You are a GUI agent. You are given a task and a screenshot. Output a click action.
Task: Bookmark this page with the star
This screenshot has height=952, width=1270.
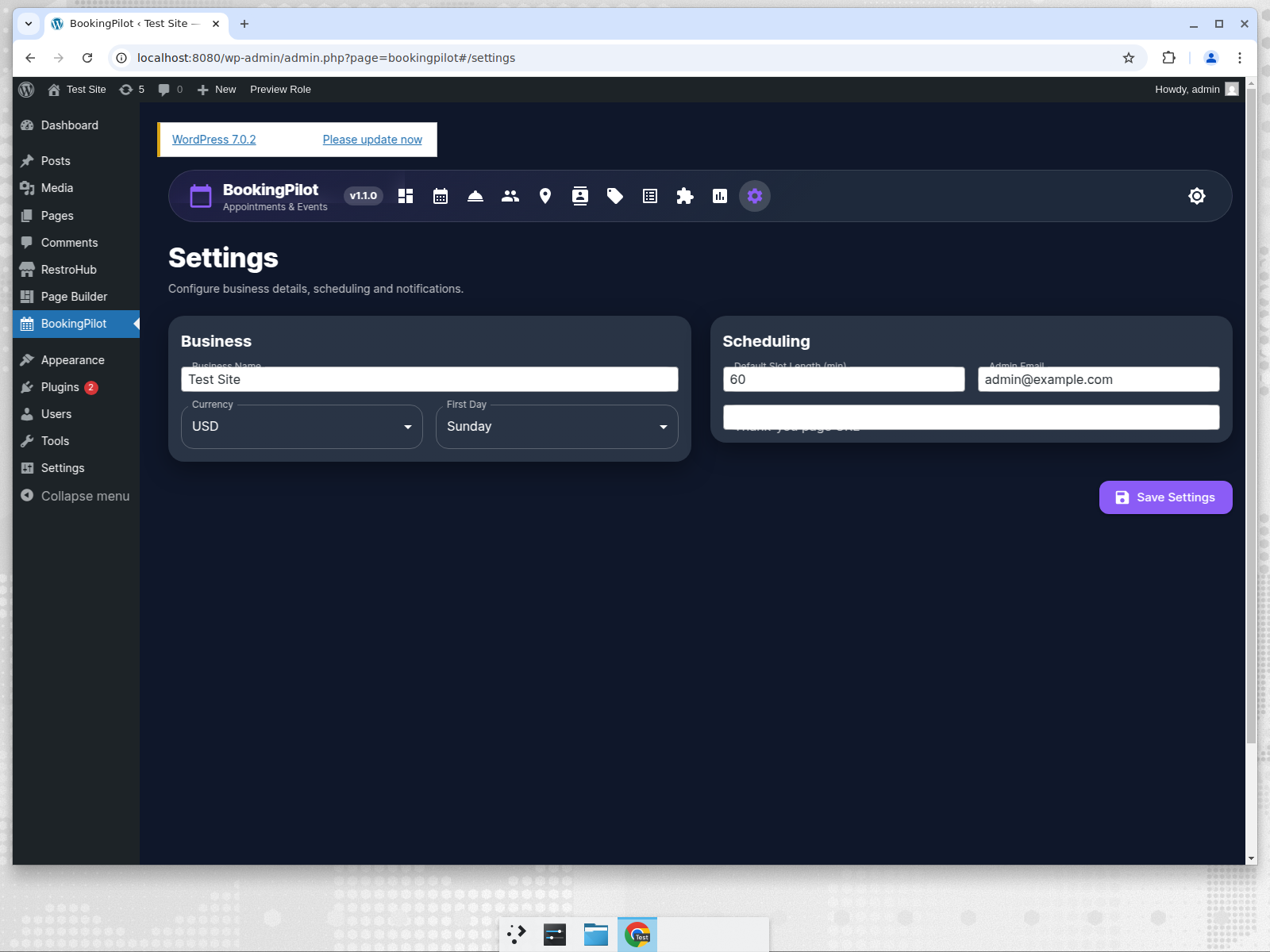[1129, 58]
